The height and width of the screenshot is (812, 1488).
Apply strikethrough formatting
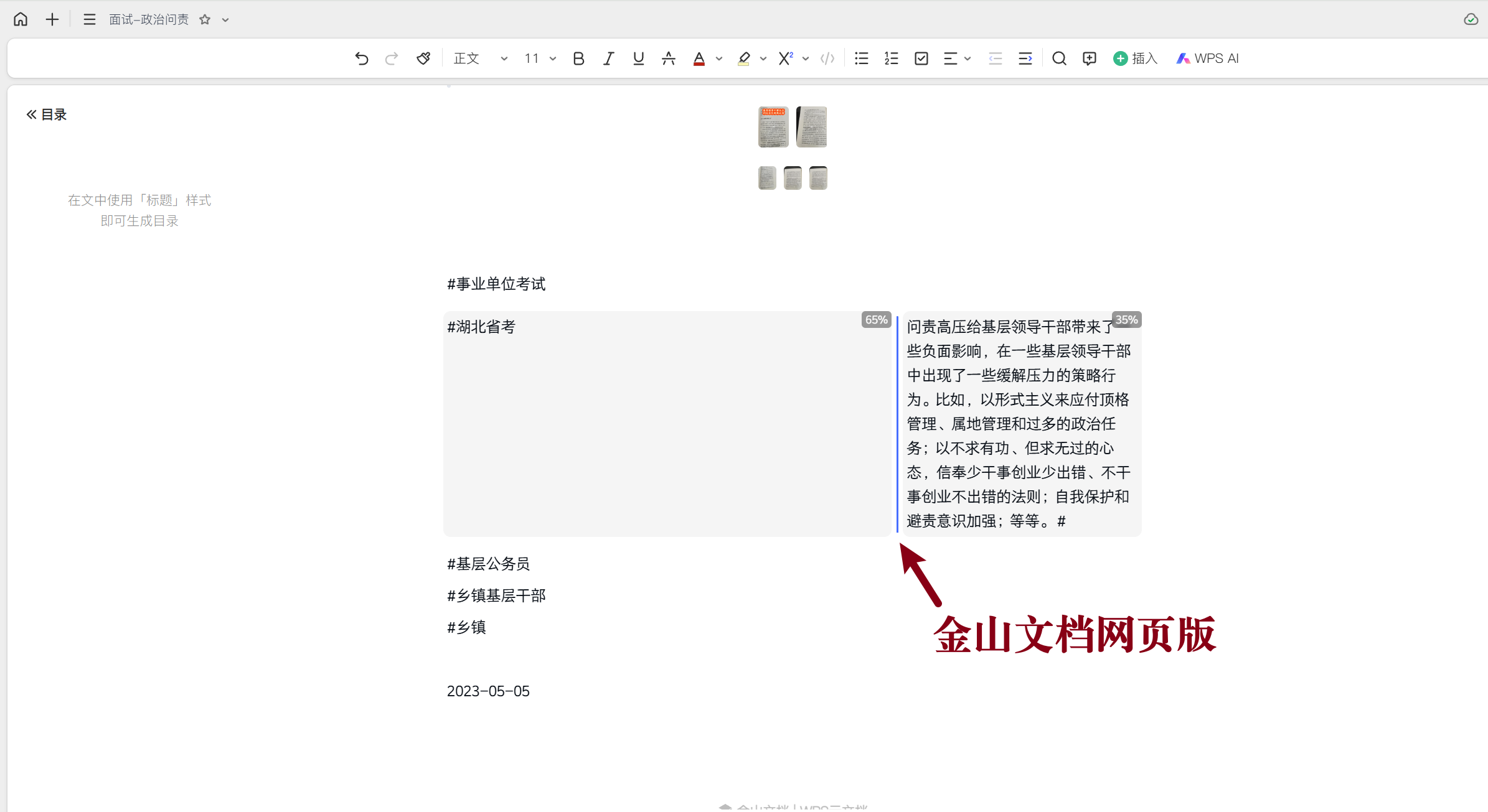pyautogui.click(x=669, y=58)
